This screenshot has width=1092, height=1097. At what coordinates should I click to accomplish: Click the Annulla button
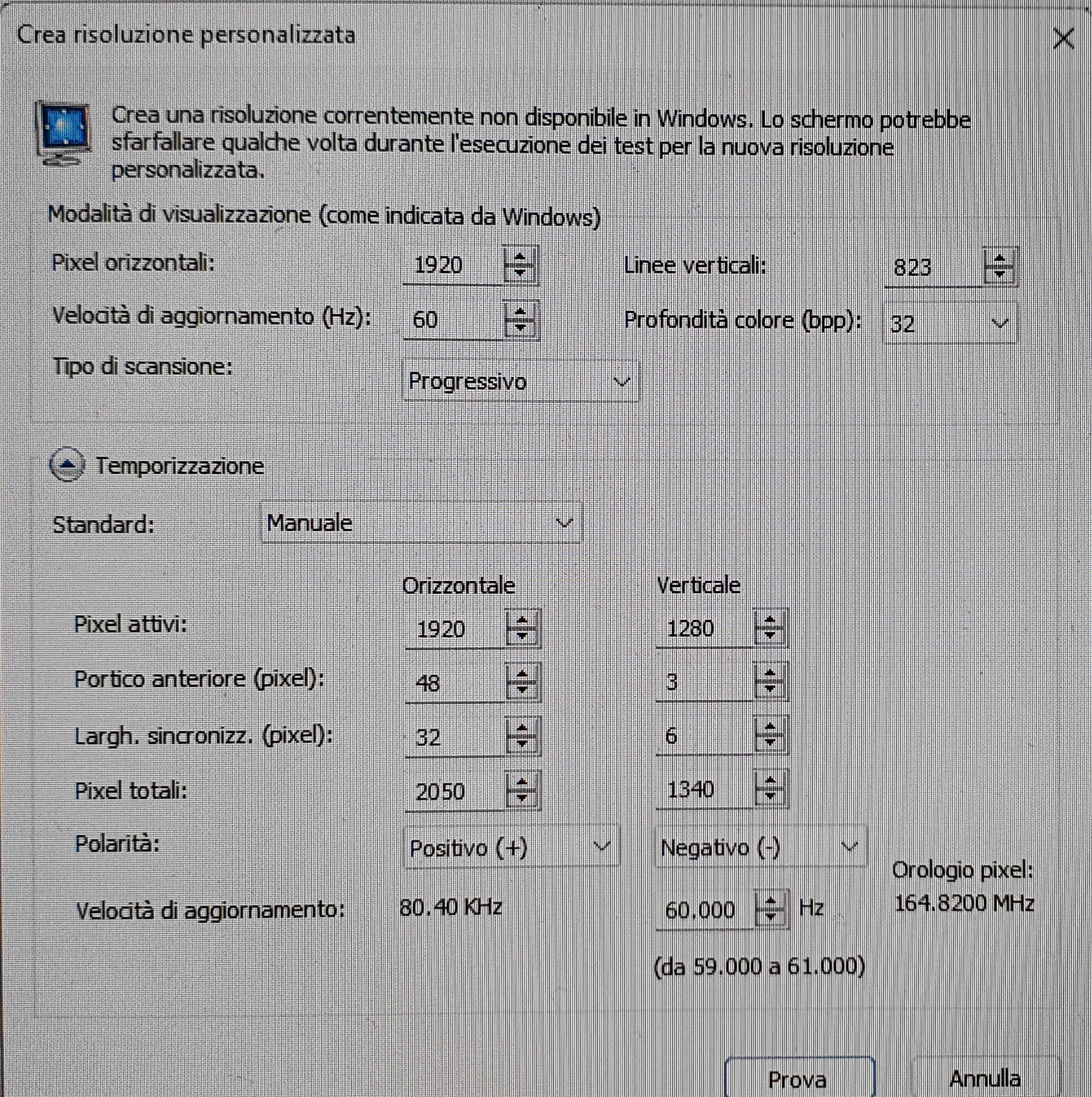(x=984, y=1078)
